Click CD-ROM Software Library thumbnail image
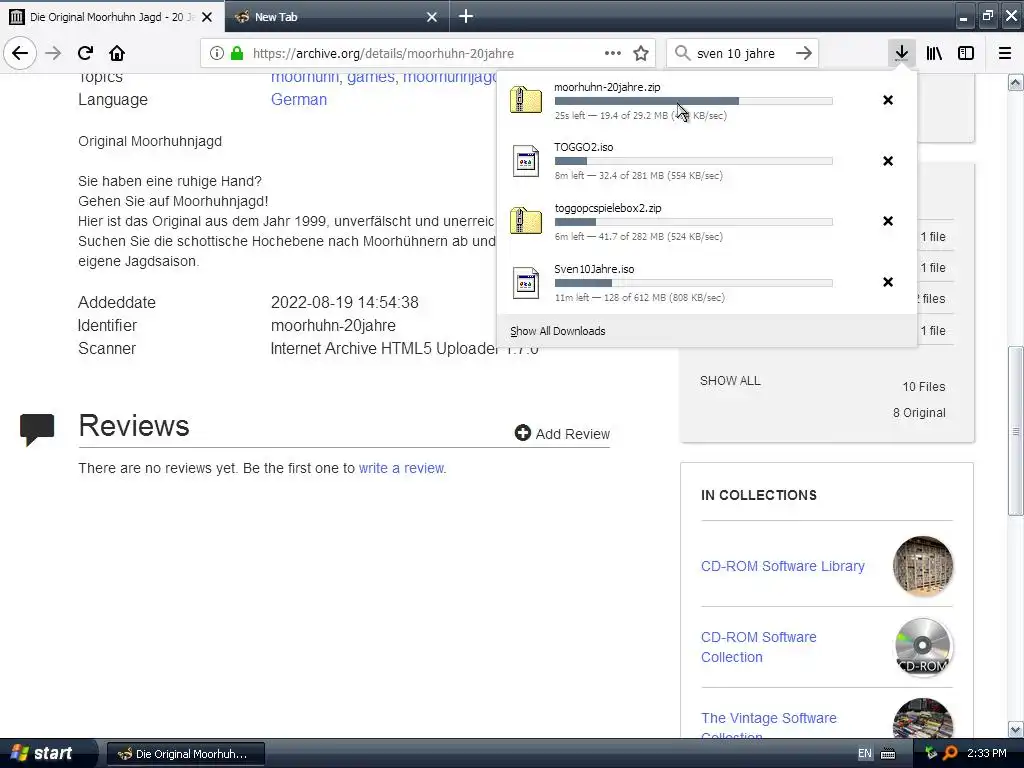 click(x=923, y=566)
